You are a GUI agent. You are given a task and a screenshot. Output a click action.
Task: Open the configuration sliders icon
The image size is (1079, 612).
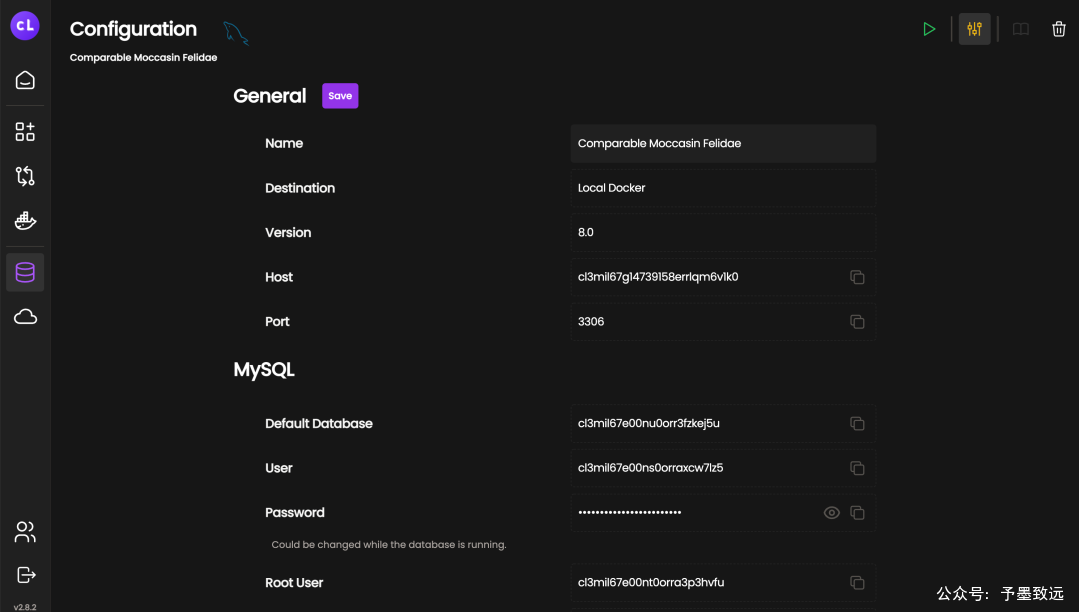pos(974,29)
